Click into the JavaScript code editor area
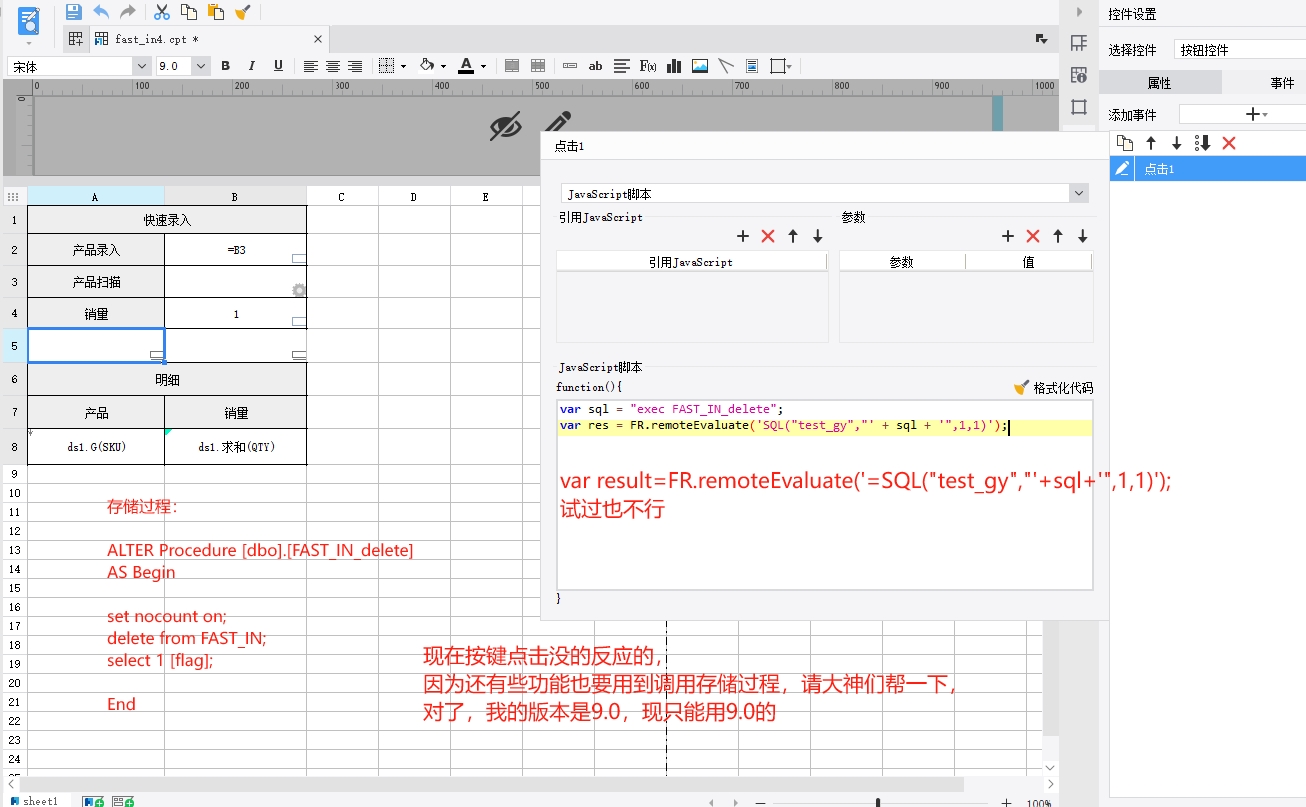Image resolution: width=1306 pixels, height=807 pixels. coord(825,495)
